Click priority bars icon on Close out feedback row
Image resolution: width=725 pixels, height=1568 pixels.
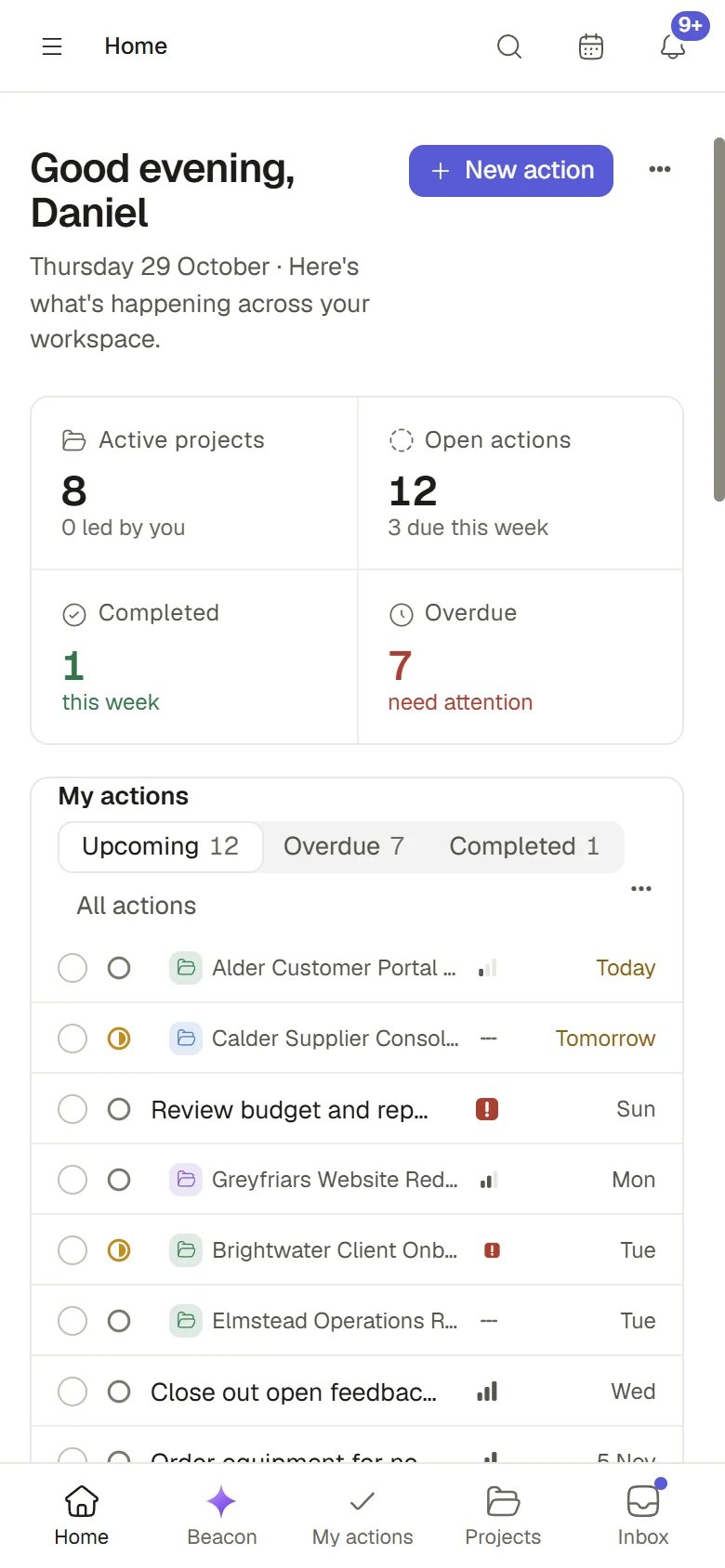[x=487, y=1392]
